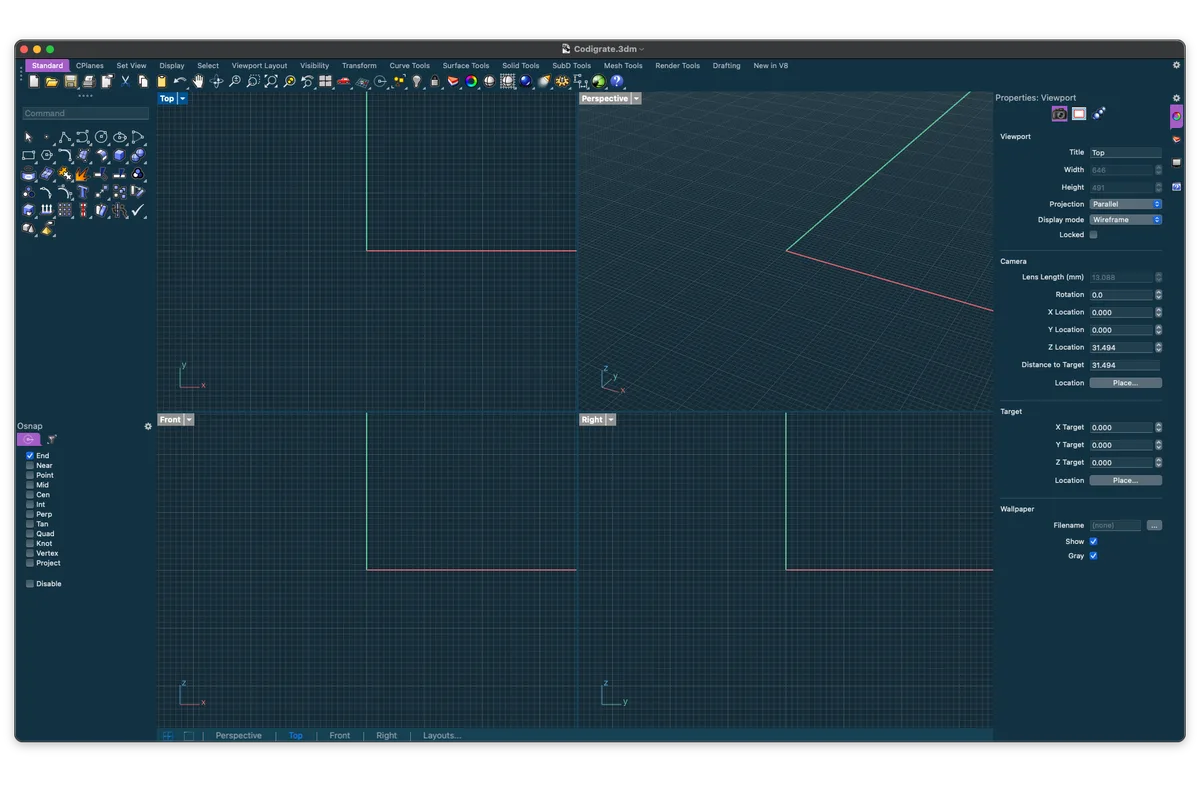The width and height of the screenshot is (1200, 787).
Task: Open the Front viewport title menu arrow
Action: 189,420
